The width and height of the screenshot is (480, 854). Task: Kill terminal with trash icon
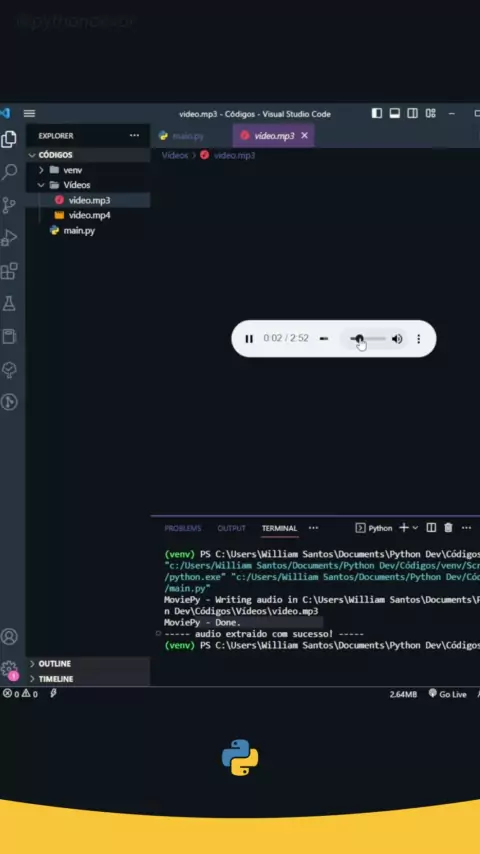coord(448,528)
